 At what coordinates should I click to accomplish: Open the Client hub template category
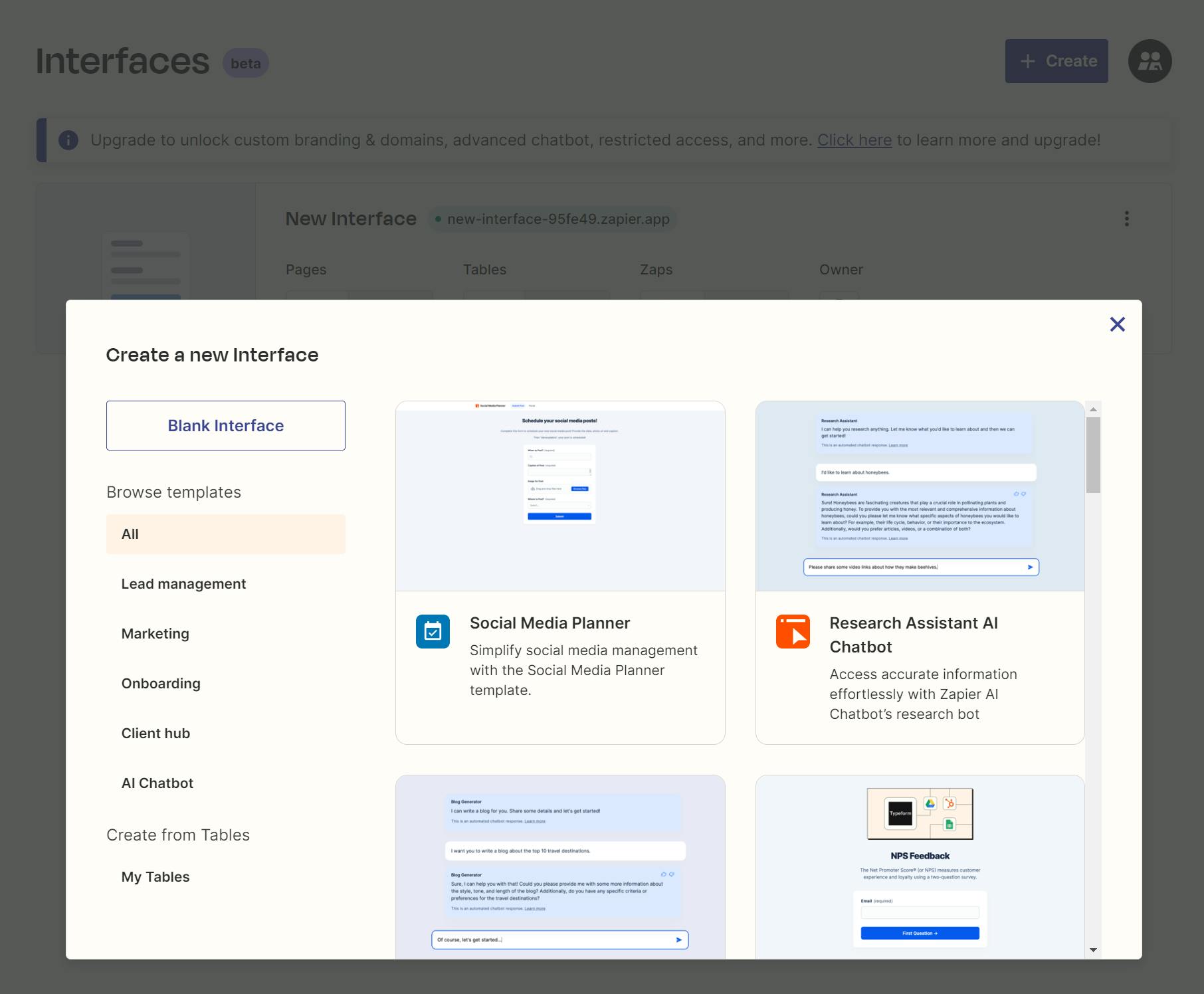(x=155, y=734)
